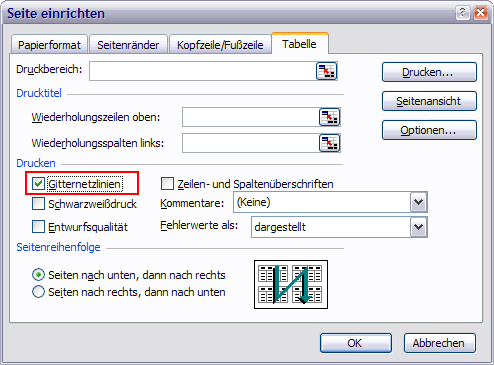
Task: Open the Kommentare dropdown
Action: (x=419, y=202)
